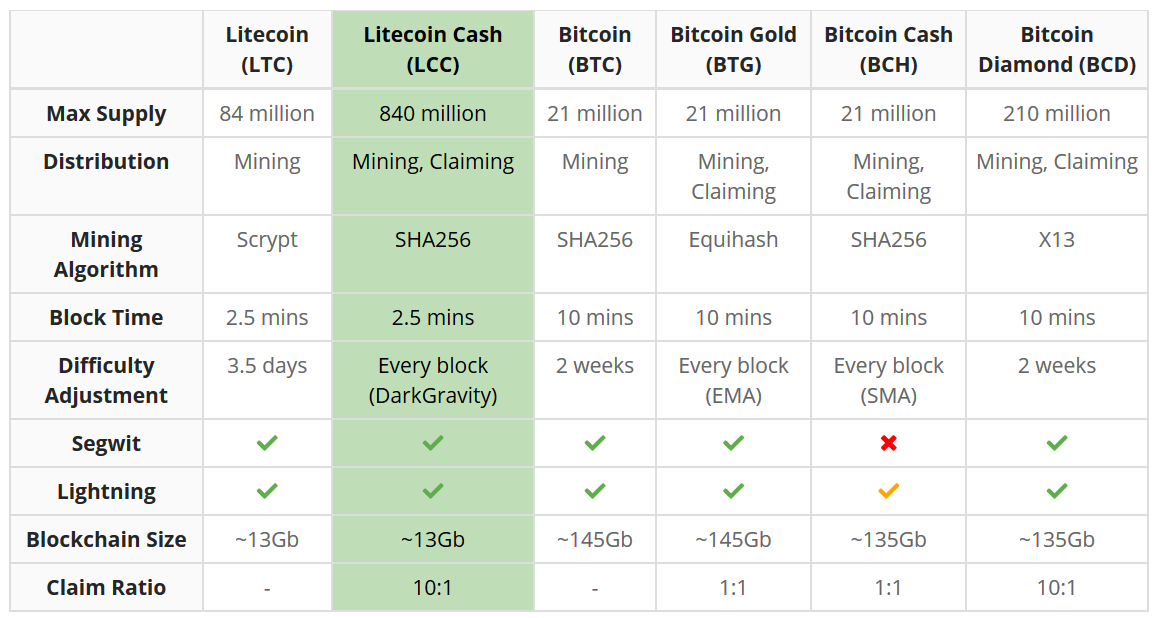Click the Every block (DarkGravity) cell
Image resolution: width=1156 pixels, height=618 pixels.
click(x=433, y=380)
